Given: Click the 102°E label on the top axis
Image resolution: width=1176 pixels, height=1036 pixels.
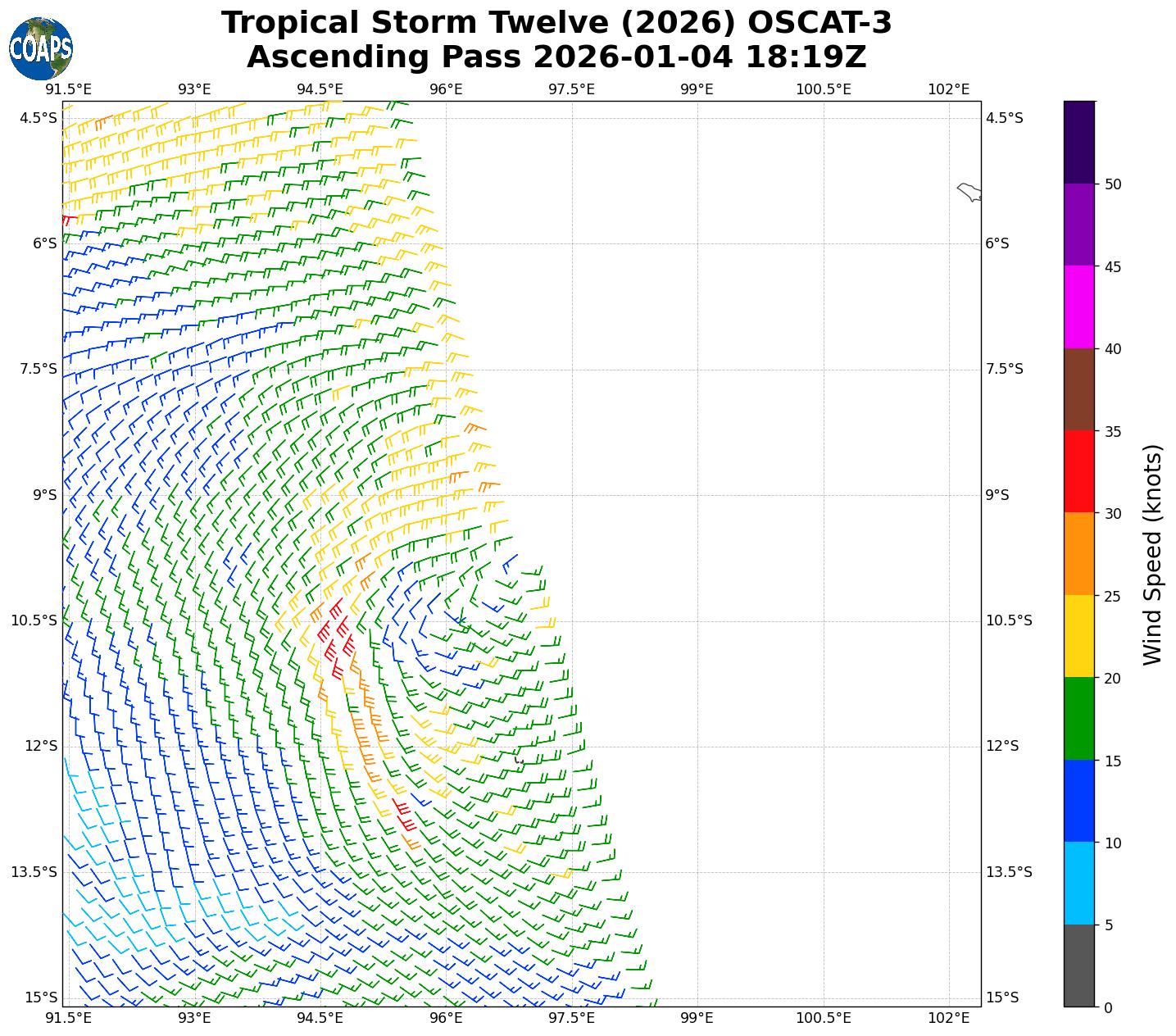Looking at the screenshot, I should pos(949,89).
